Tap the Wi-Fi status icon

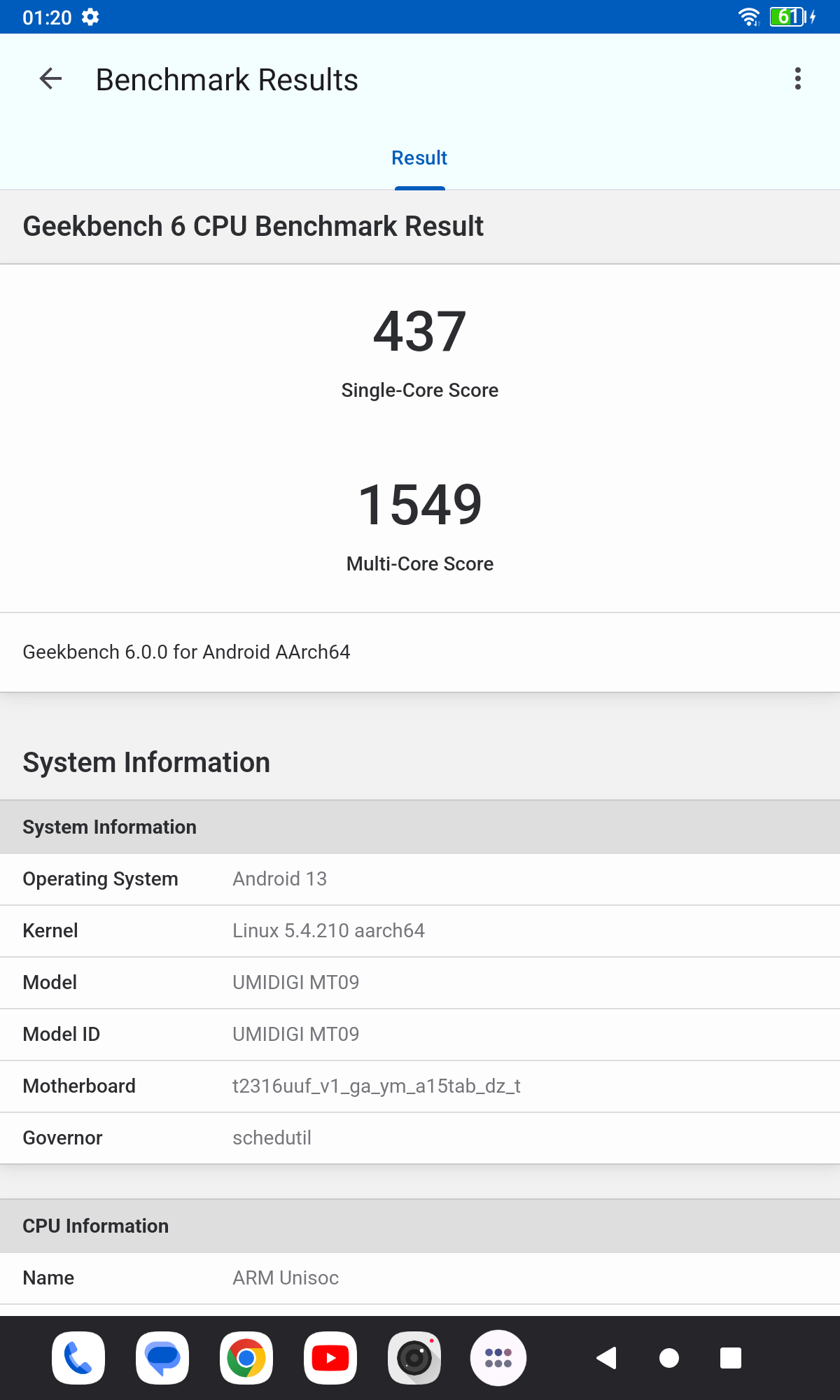point(750,17)
